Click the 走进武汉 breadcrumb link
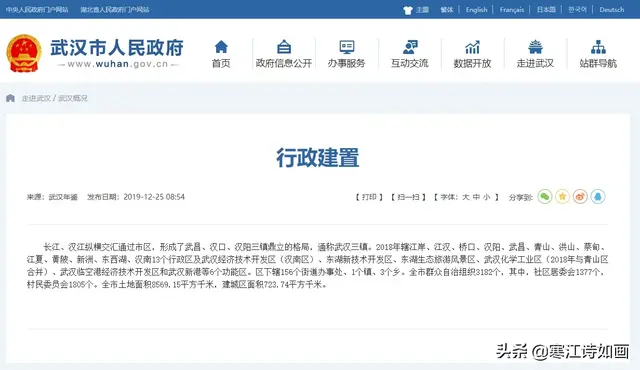This screenshot has height=370, width=640. [x=36, y=98]
